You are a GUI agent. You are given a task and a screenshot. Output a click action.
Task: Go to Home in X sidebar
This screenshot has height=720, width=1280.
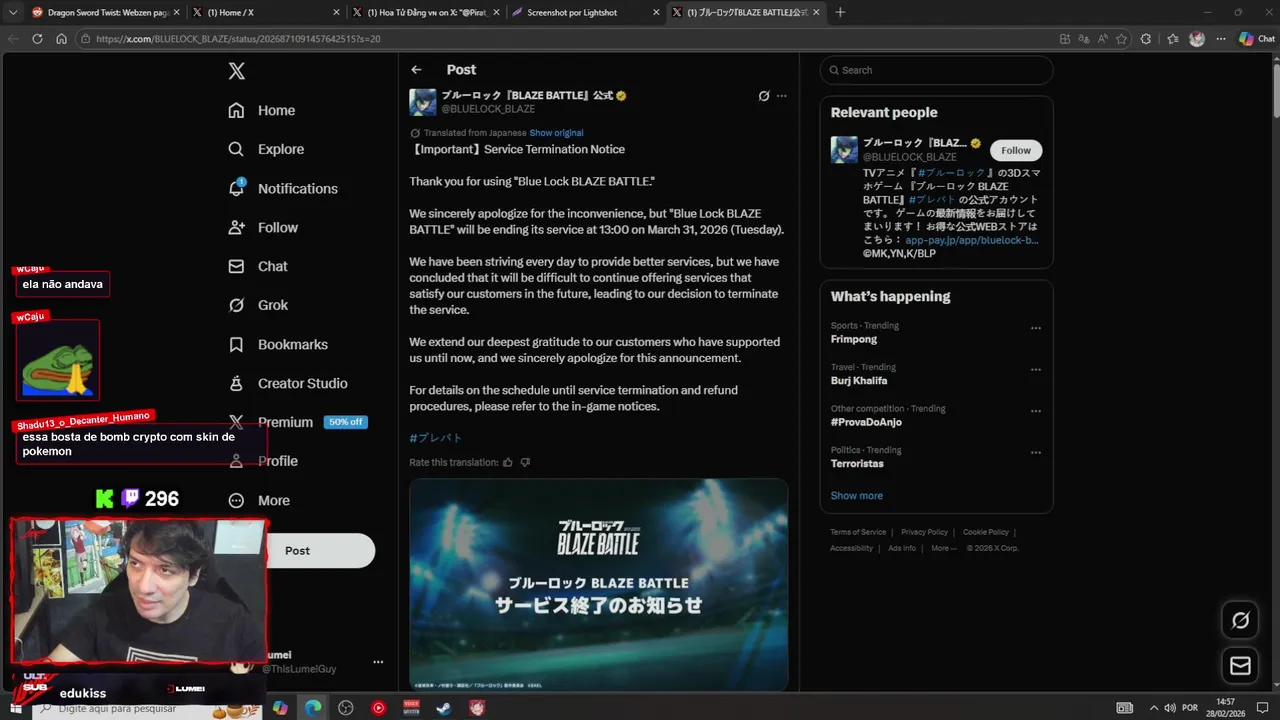(261, 110)
